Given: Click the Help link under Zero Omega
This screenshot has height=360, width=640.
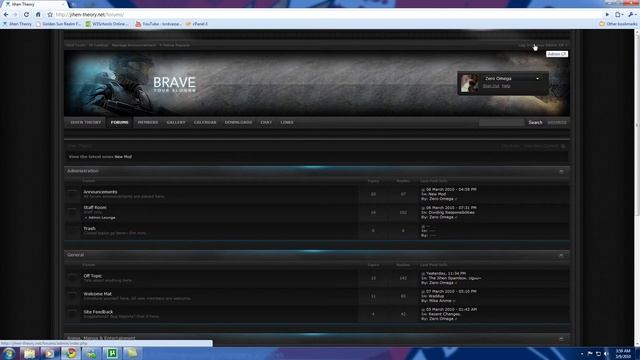Looking at the screenshot, I should (506, 86).
